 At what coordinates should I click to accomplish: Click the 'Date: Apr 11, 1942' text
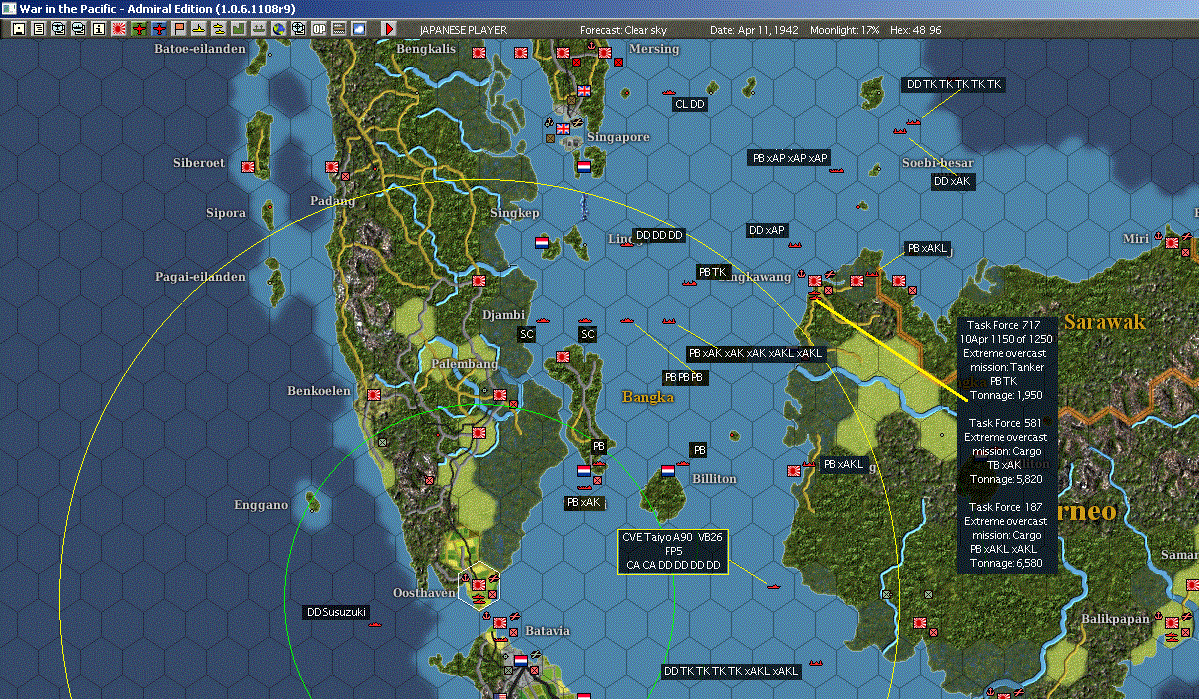(x=754, y=30)
